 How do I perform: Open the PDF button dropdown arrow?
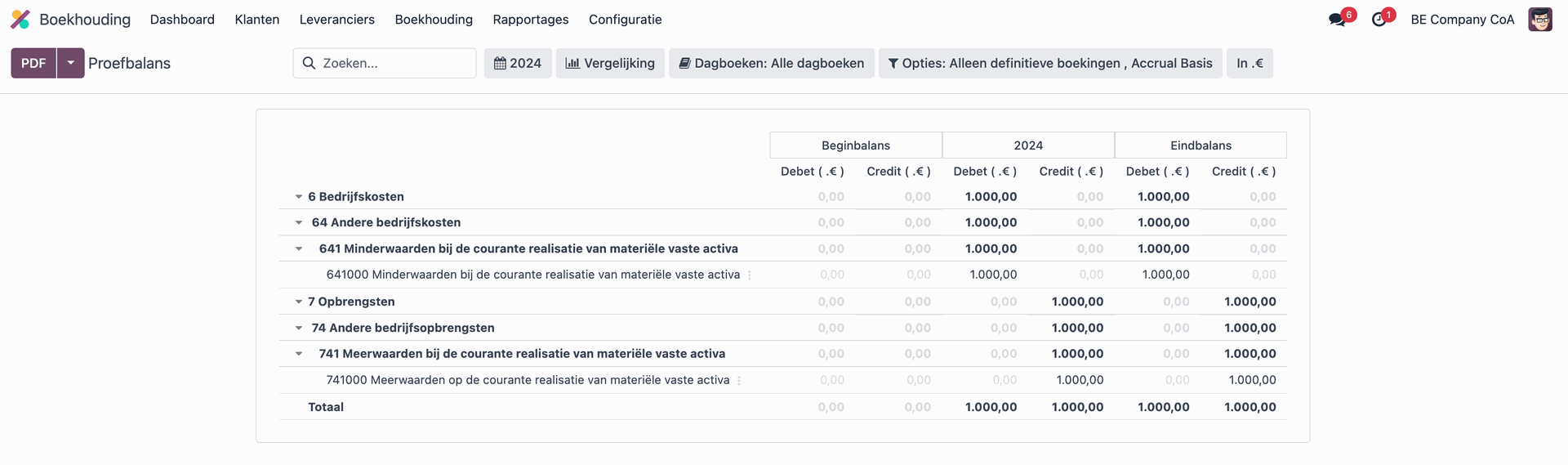(x=71, y=63)
